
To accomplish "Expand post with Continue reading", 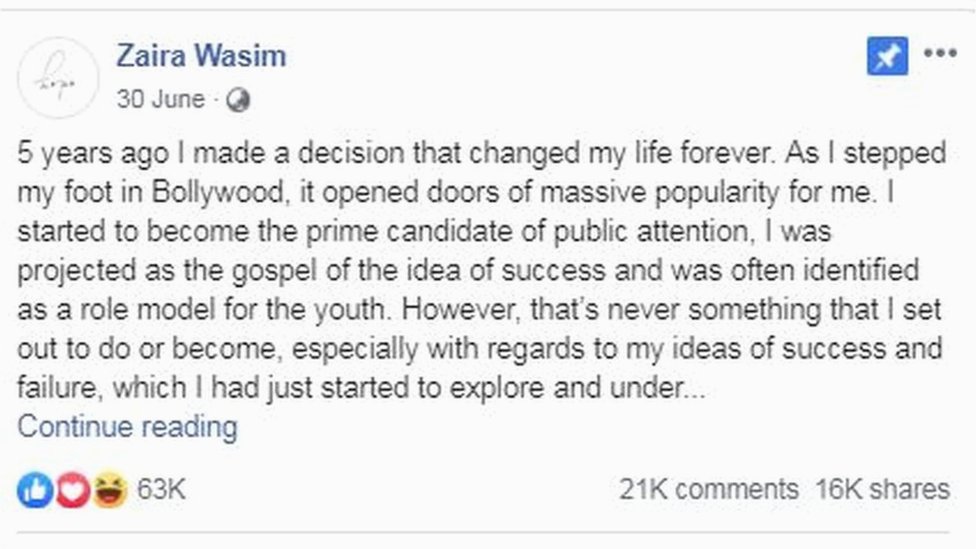I will tap(128, 427).
